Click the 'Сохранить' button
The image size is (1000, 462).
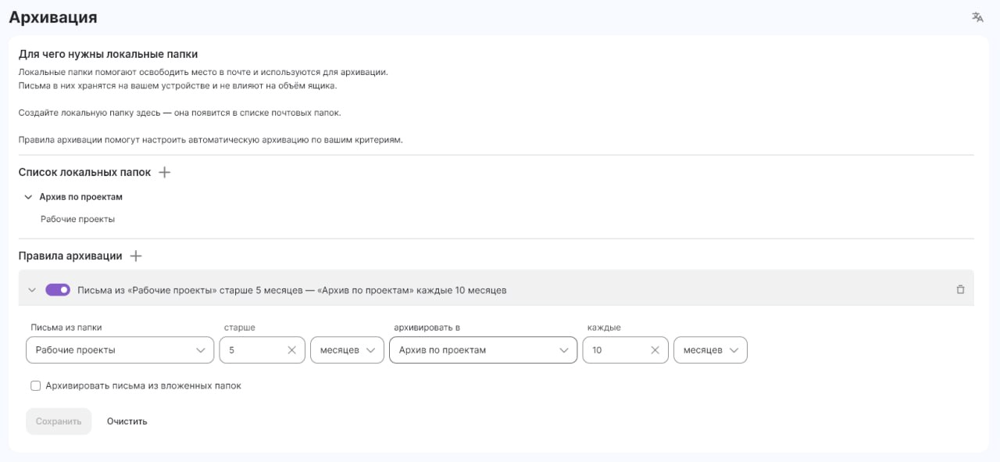click(x=59, y=421)
